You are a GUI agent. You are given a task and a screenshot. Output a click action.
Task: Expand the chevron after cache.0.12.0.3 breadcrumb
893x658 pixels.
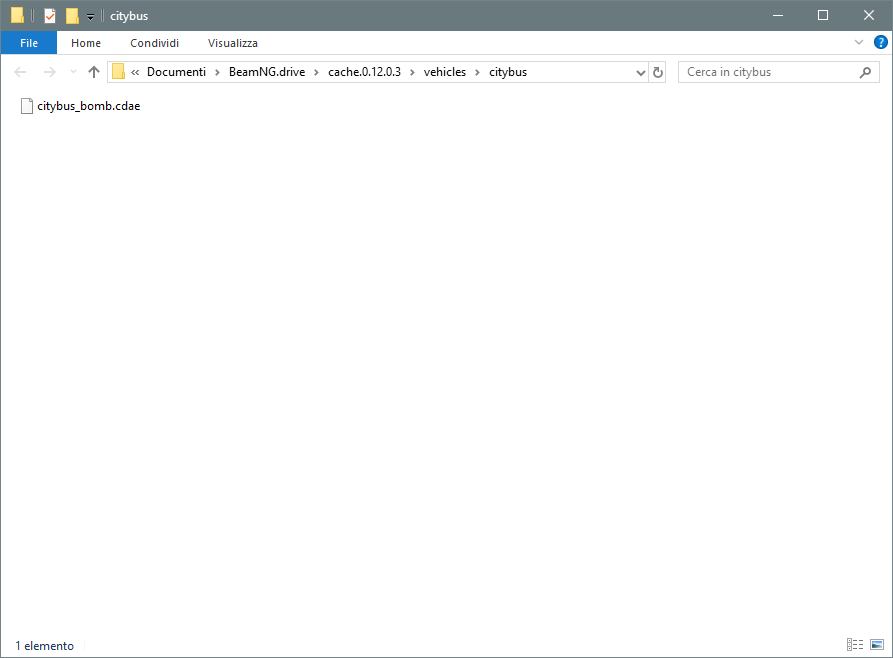tap(412, 72)
